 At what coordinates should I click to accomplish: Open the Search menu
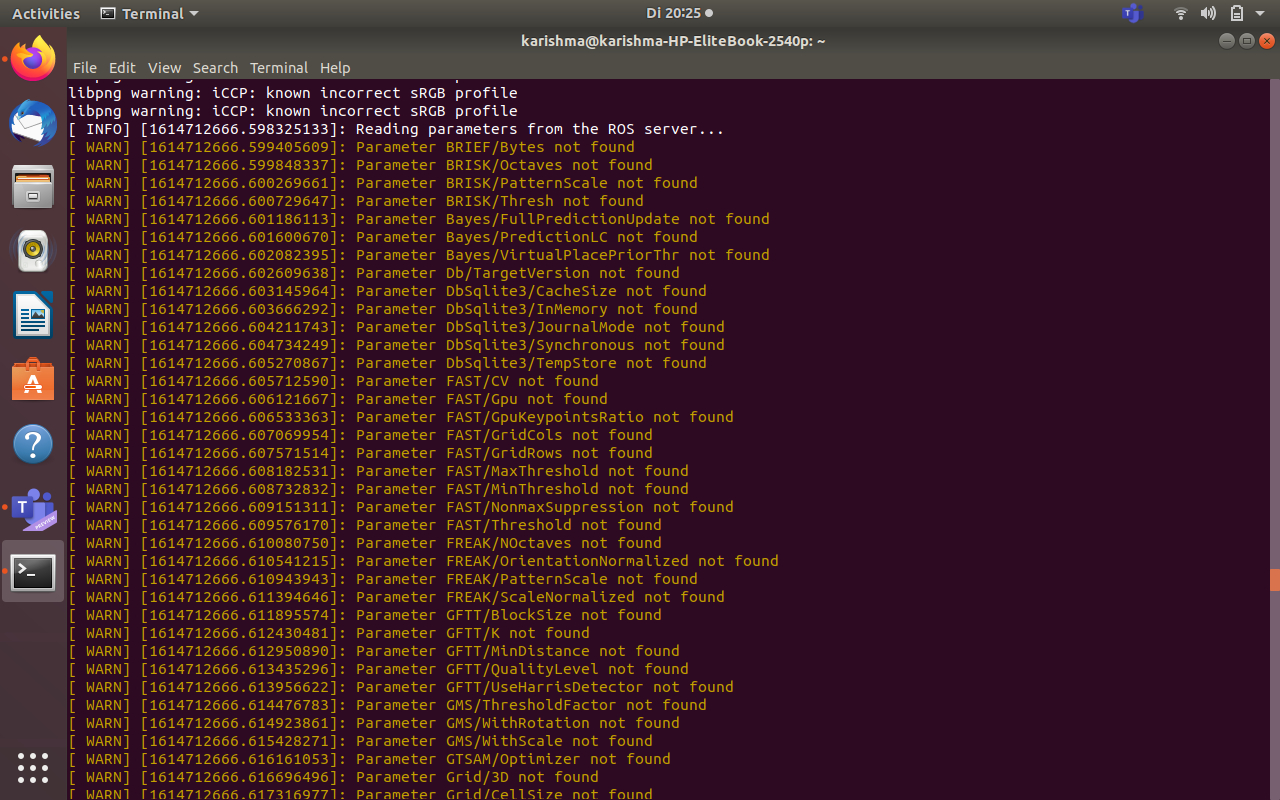click(x=215, y=68)
